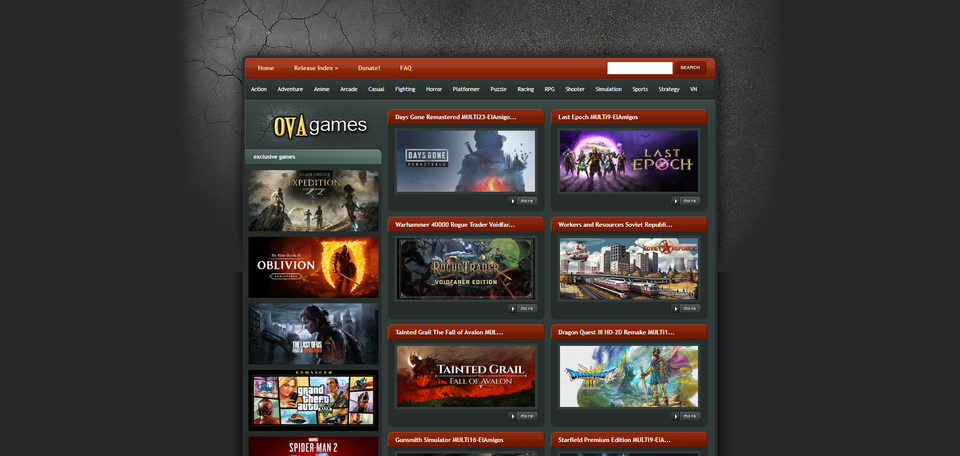Open Dragon Quest III HD-2D Remake title
Image resolution: width=960 pixels, height=456 pixels.
[x=616, y=332]
